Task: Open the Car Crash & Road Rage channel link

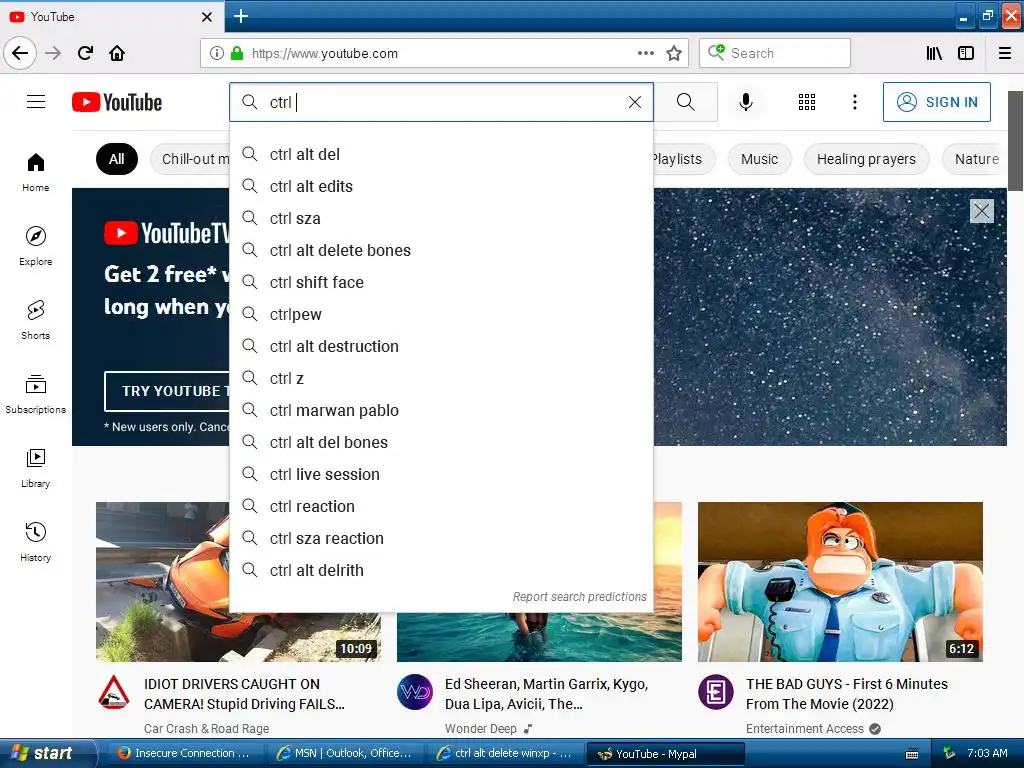Action: coord(206,729)
